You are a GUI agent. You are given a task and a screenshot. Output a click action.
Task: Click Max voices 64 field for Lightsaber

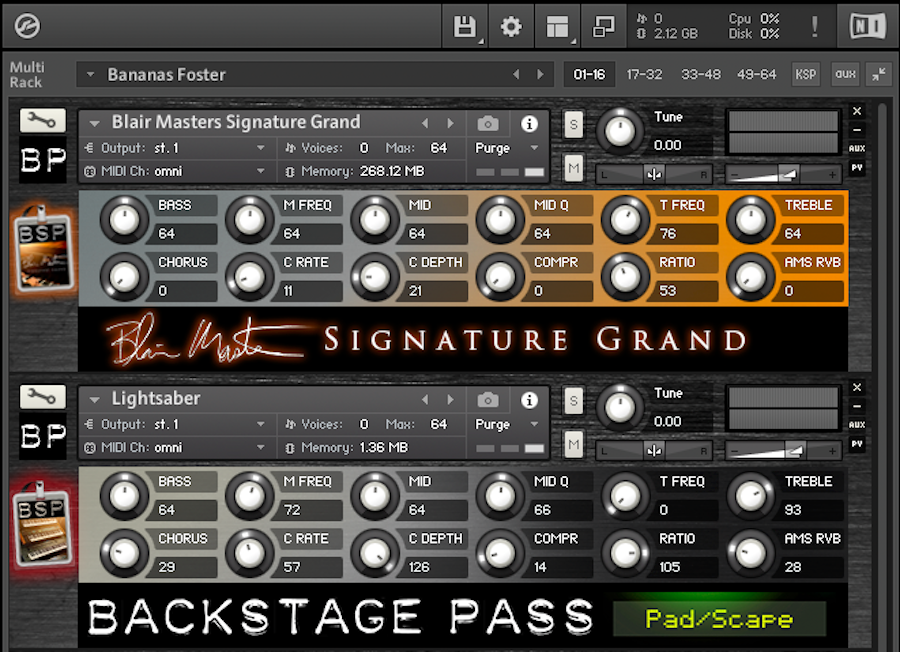(x=439, y=424)
